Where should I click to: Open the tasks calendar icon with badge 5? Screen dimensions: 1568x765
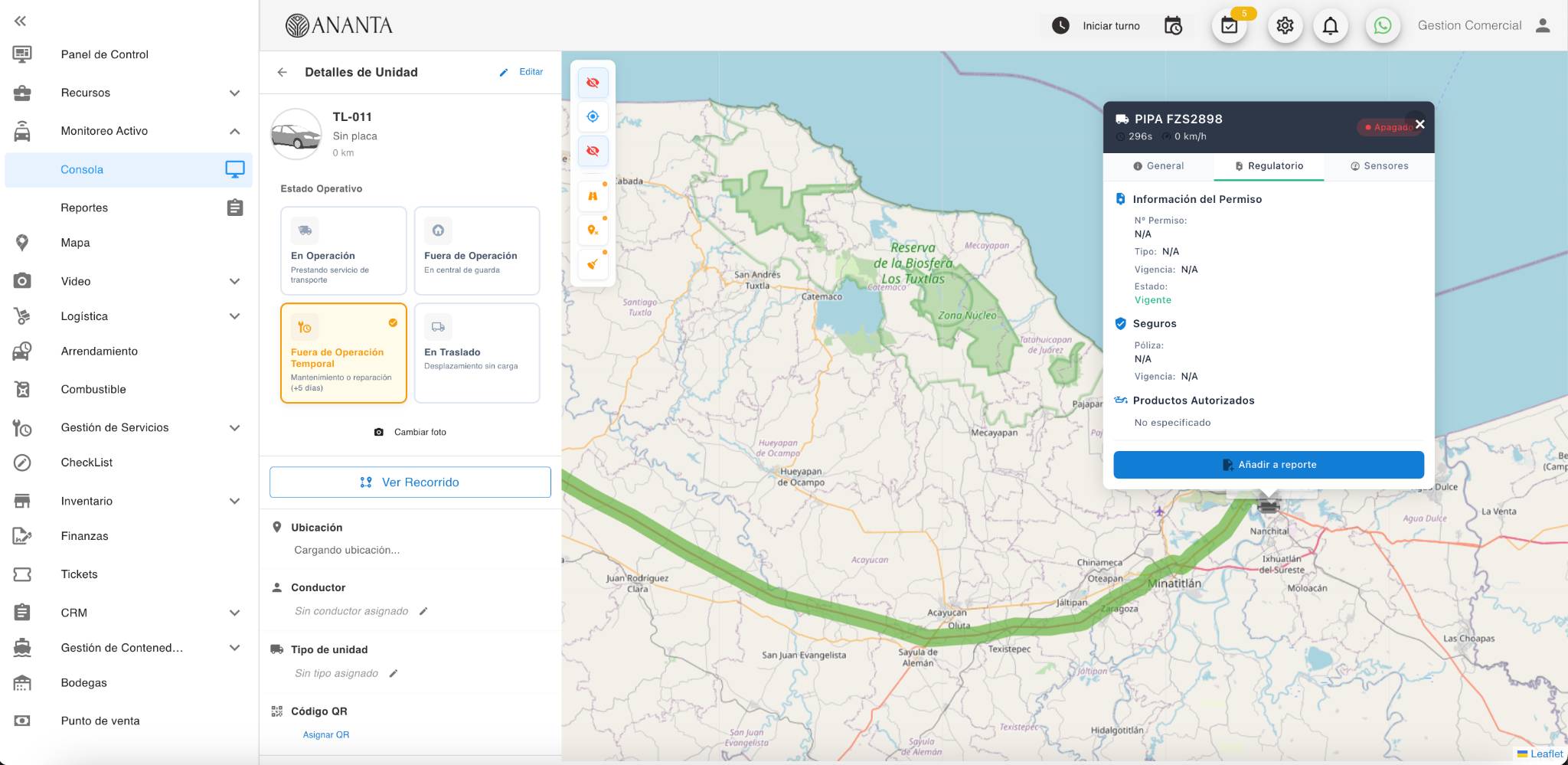1230,26
